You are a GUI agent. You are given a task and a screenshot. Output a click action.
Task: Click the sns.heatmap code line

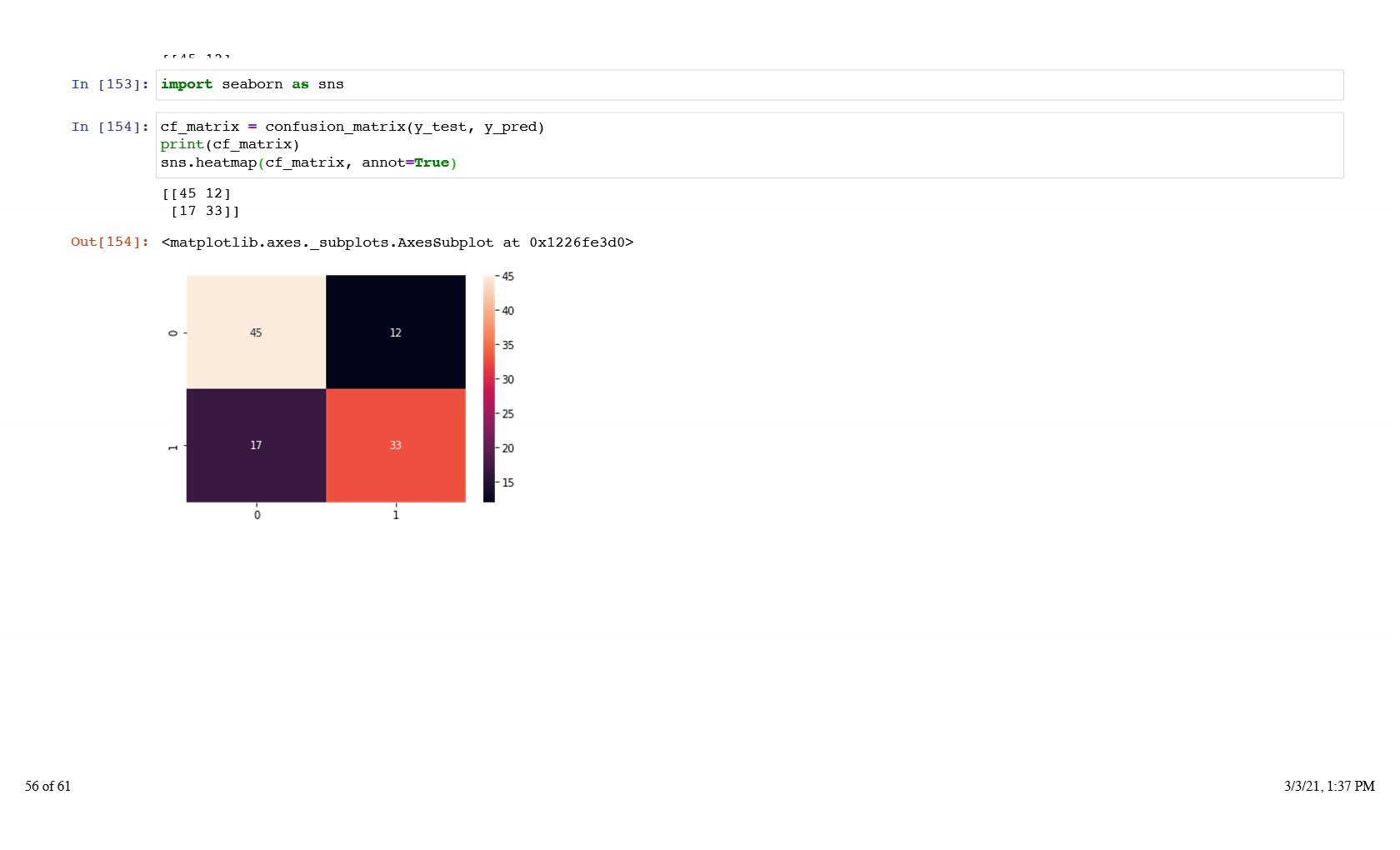click(x=308, y=162)
